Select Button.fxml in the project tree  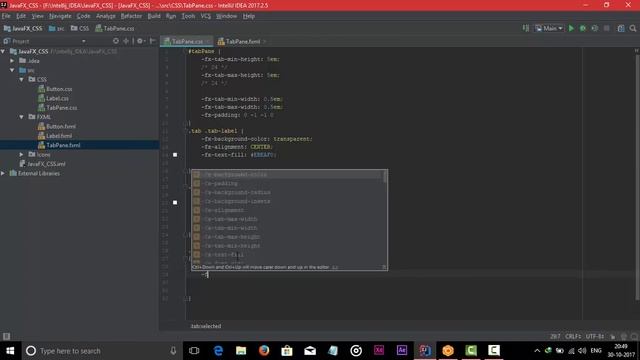coord(60,127)
